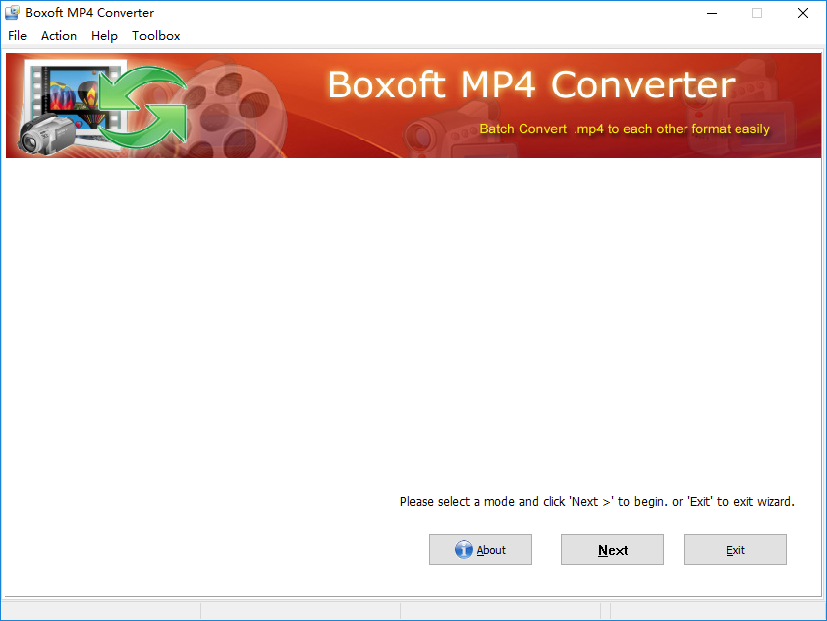Image resolution: width=827 pixels, height=621 pixels.
Task: Click the second status bar section
Action: (300, 611)
